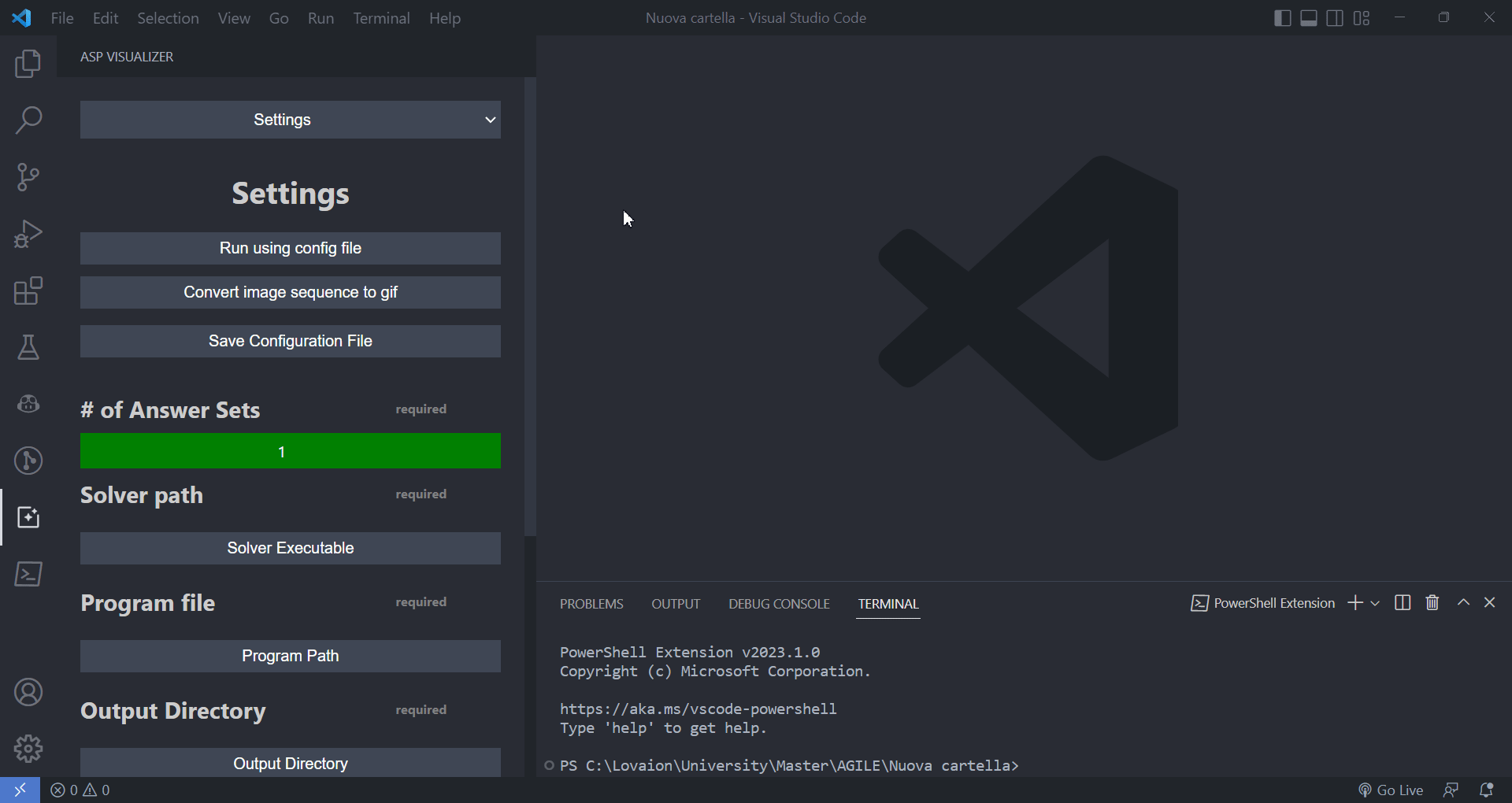The image size is (1512, 803).
Task: Click the ASP Visualizer sidebar scrollbar
Action: tap(530, 307)
